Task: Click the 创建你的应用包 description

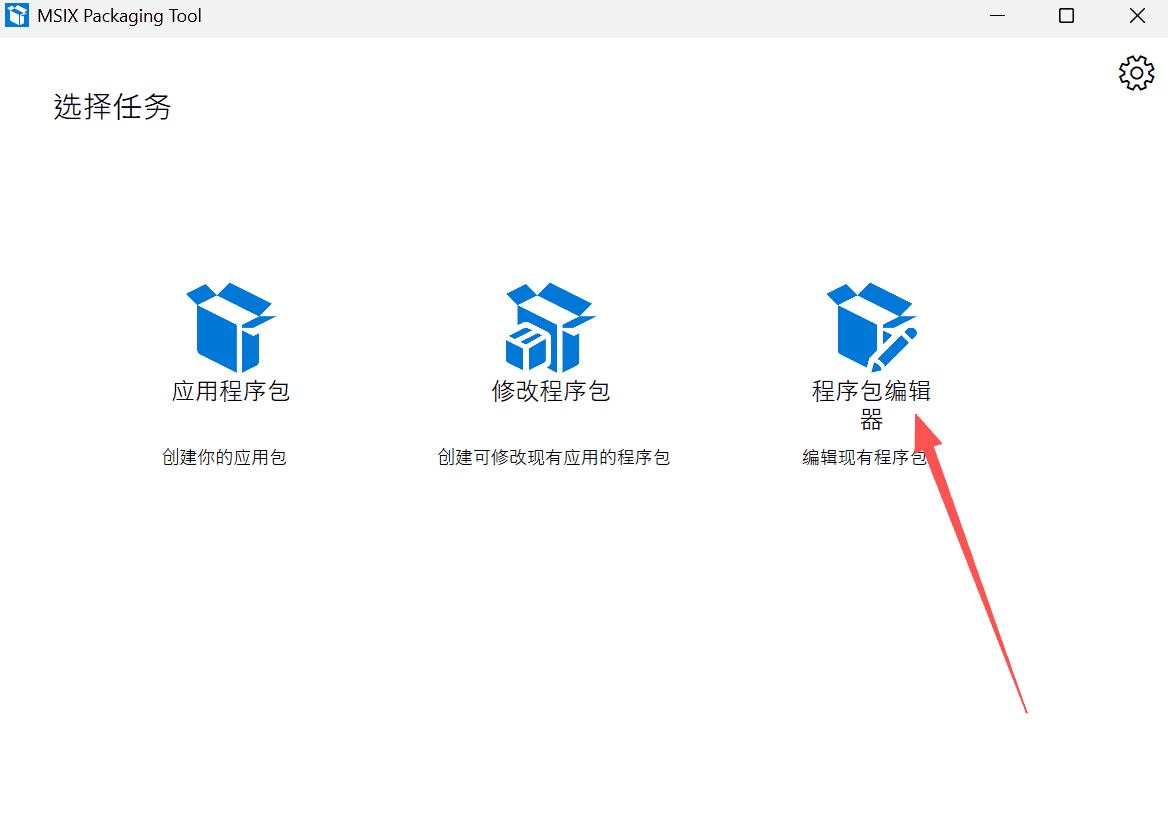Action: click(x=225, y=458)
